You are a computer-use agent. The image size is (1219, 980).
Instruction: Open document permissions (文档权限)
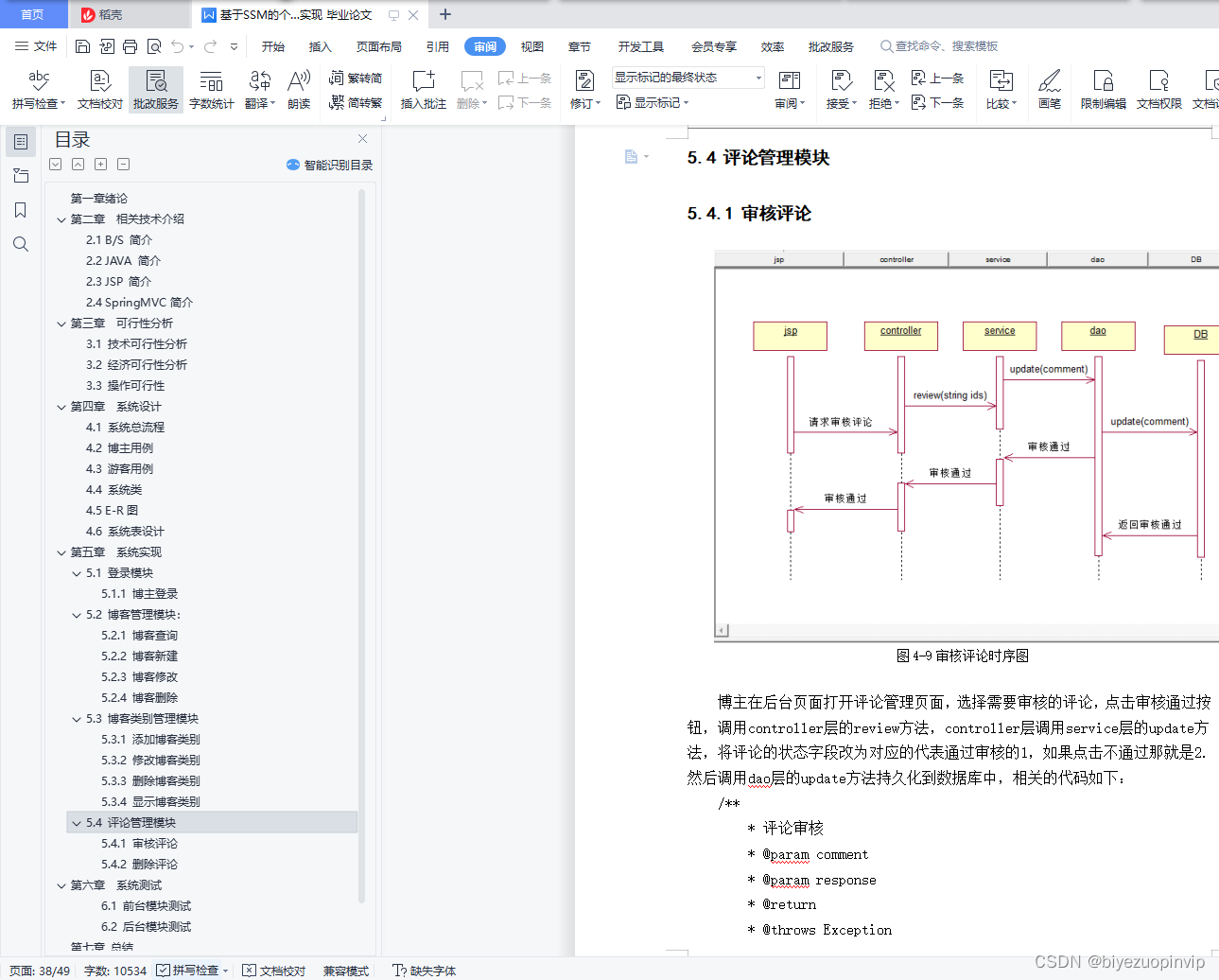(x=1158, y=89)
